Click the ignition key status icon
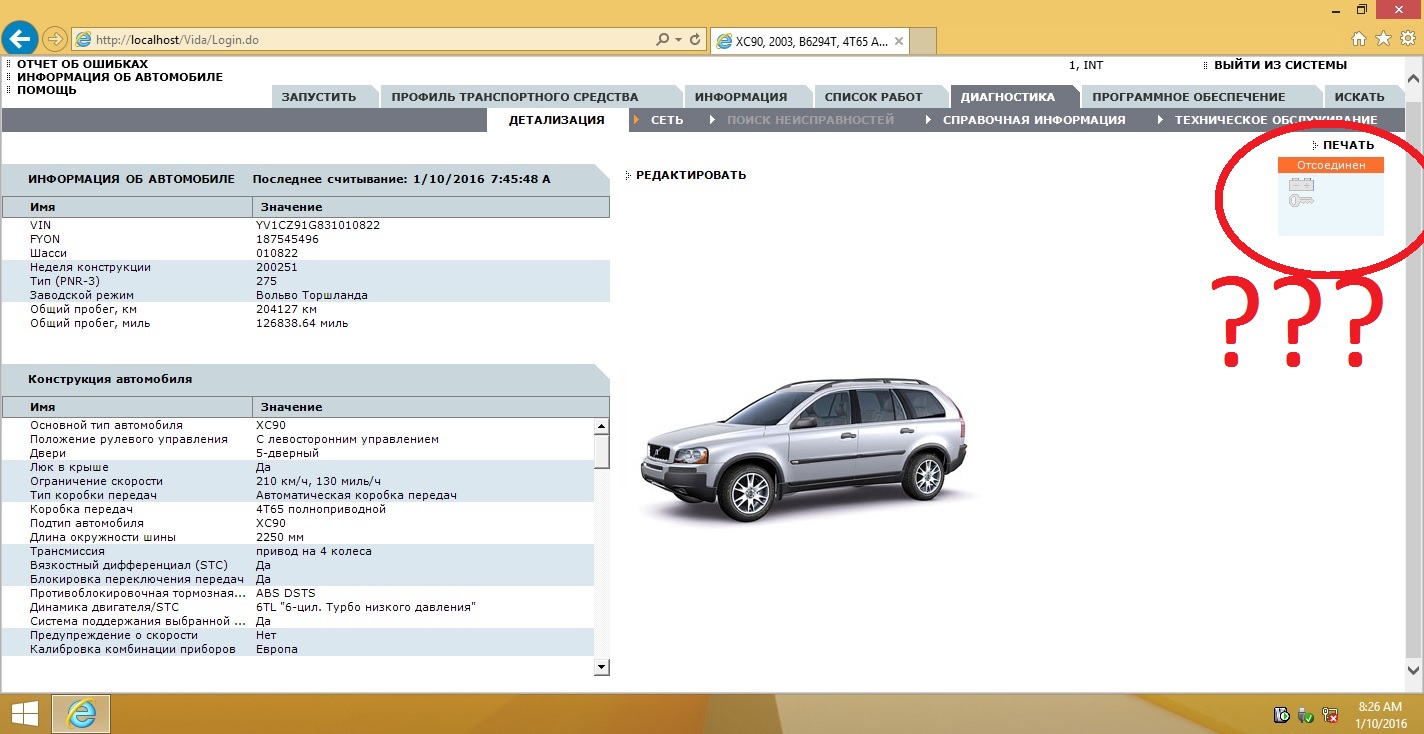The image size is (1424, 734). pos(1301,201)
